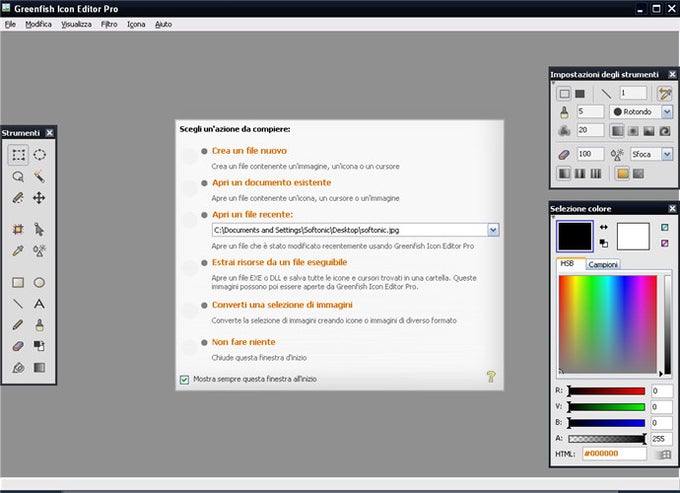The width and height of the screenshot is (680, 493).
Task: Enable the yellow color gradient option
Action: point(622,174)
